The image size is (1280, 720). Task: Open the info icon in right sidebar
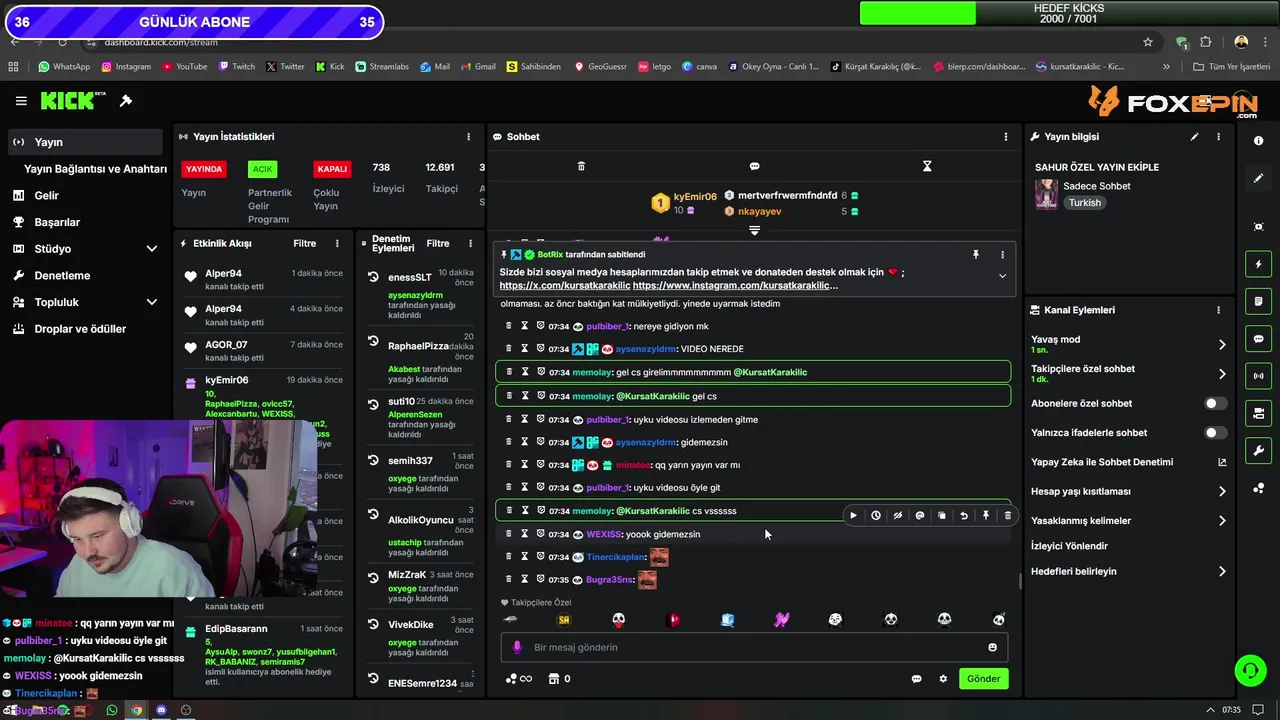pos(1258,141)
